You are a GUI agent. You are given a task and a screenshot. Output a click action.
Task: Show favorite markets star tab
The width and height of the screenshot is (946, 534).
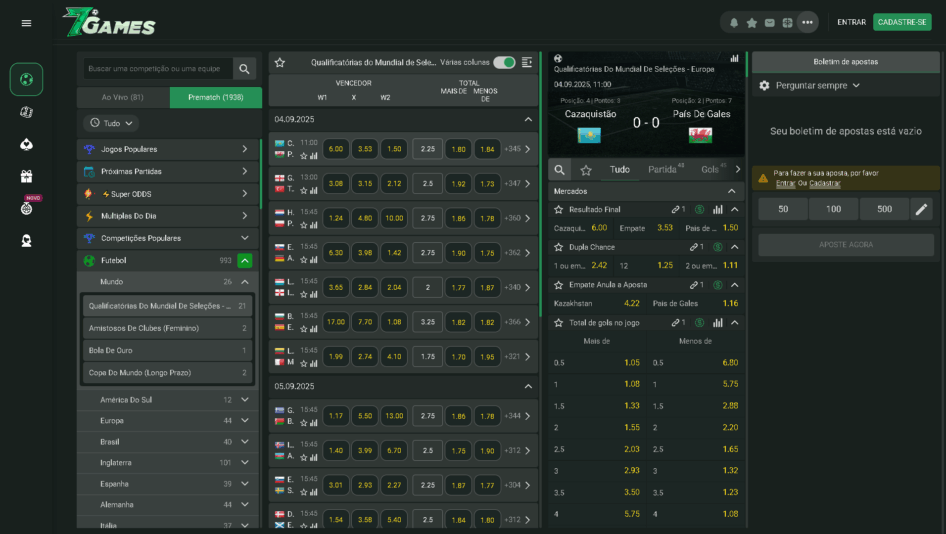click(586, 170)
